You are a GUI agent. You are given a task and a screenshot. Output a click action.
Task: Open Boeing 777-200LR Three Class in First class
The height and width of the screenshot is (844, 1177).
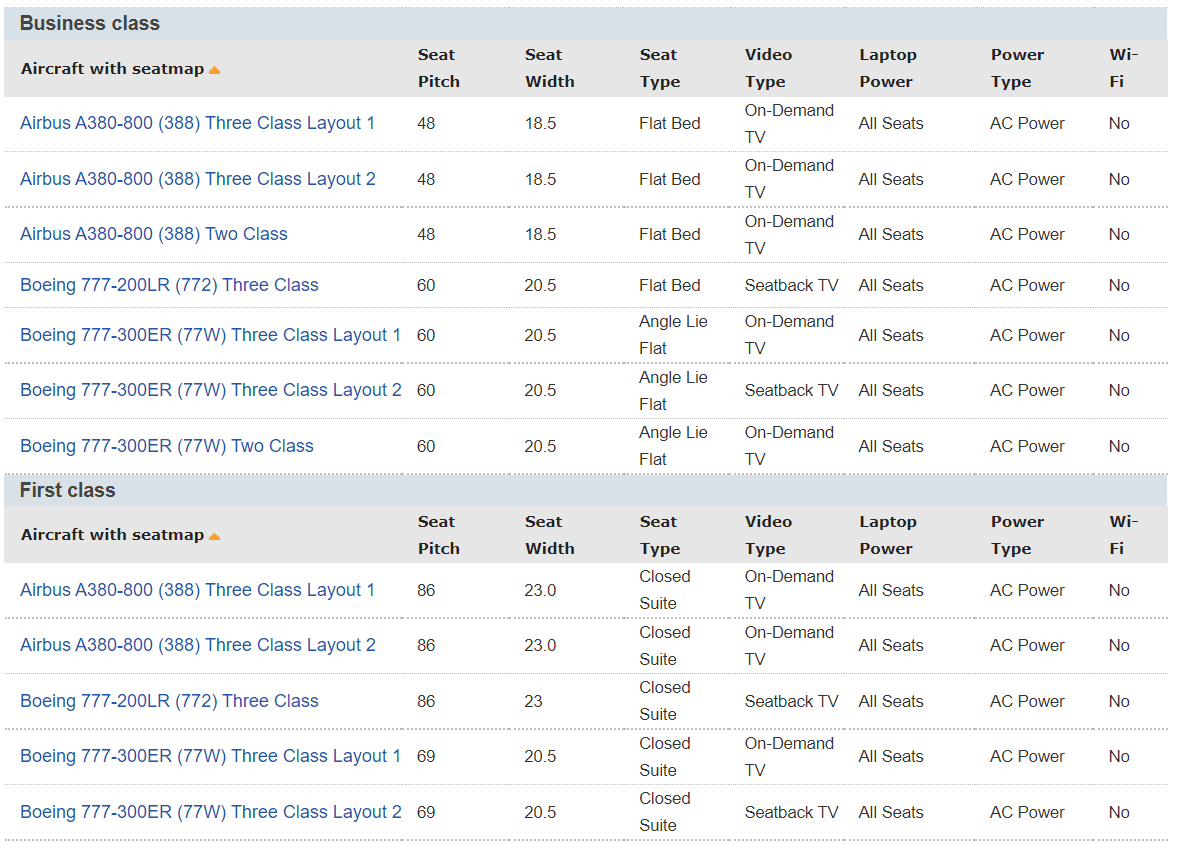tap(169, 701)
